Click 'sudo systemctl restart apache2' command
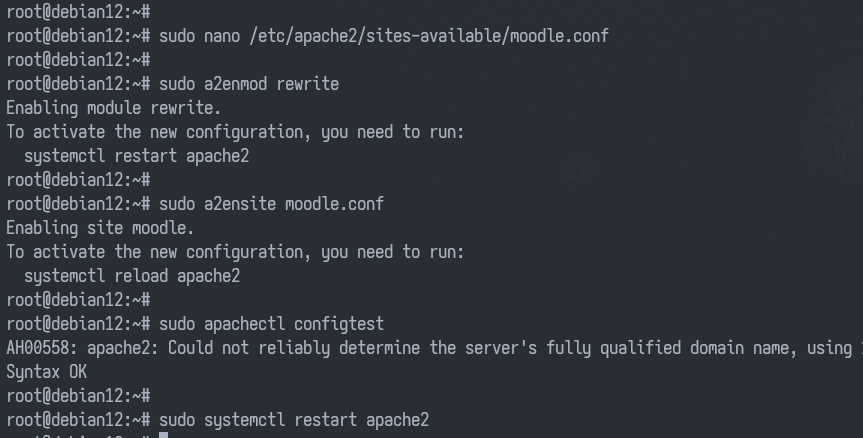863x438 pixels. (x=294, y=420)
